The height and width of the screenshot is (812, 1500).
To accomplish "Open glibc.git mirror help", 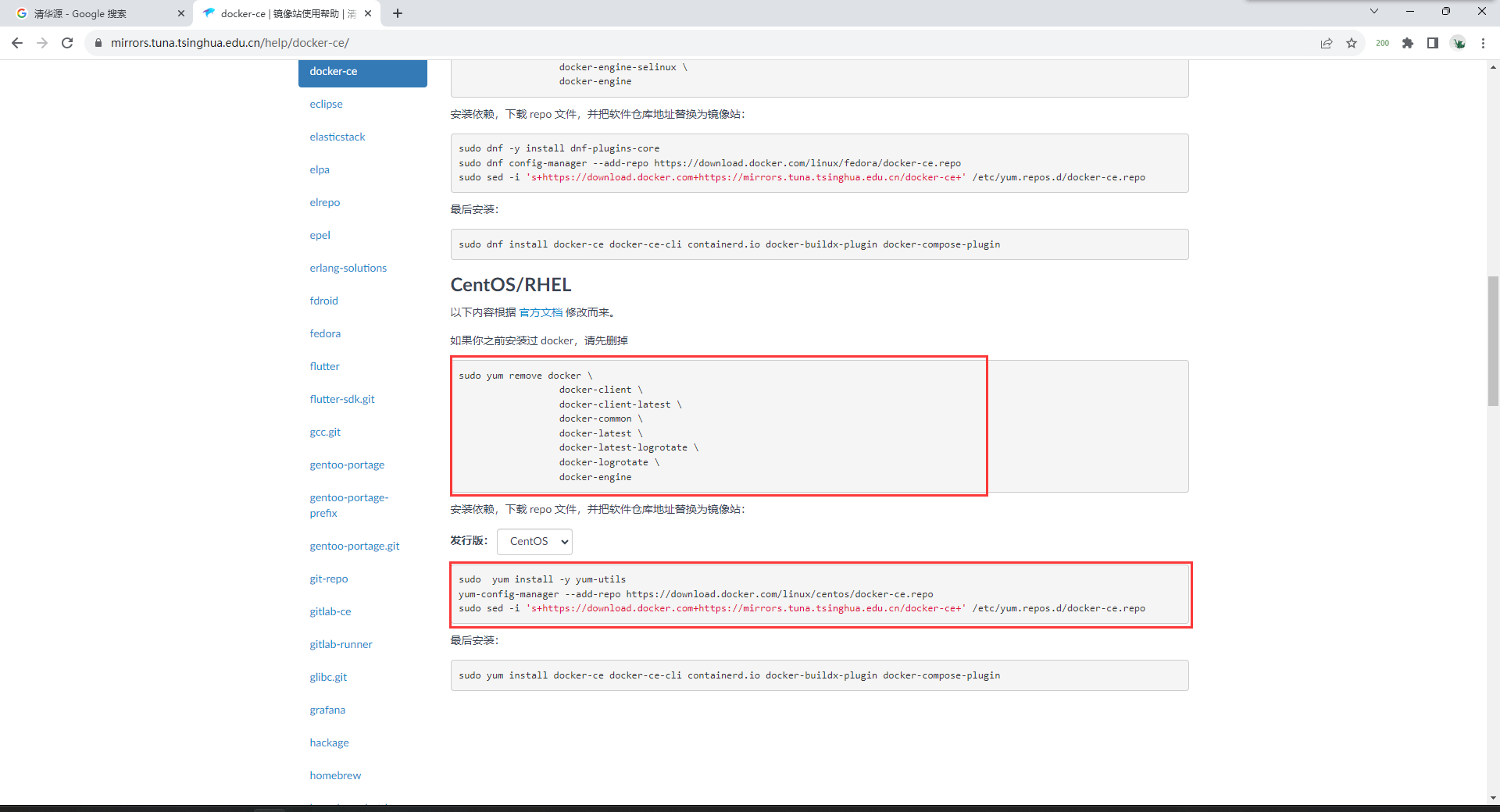I will coord(328,677).
